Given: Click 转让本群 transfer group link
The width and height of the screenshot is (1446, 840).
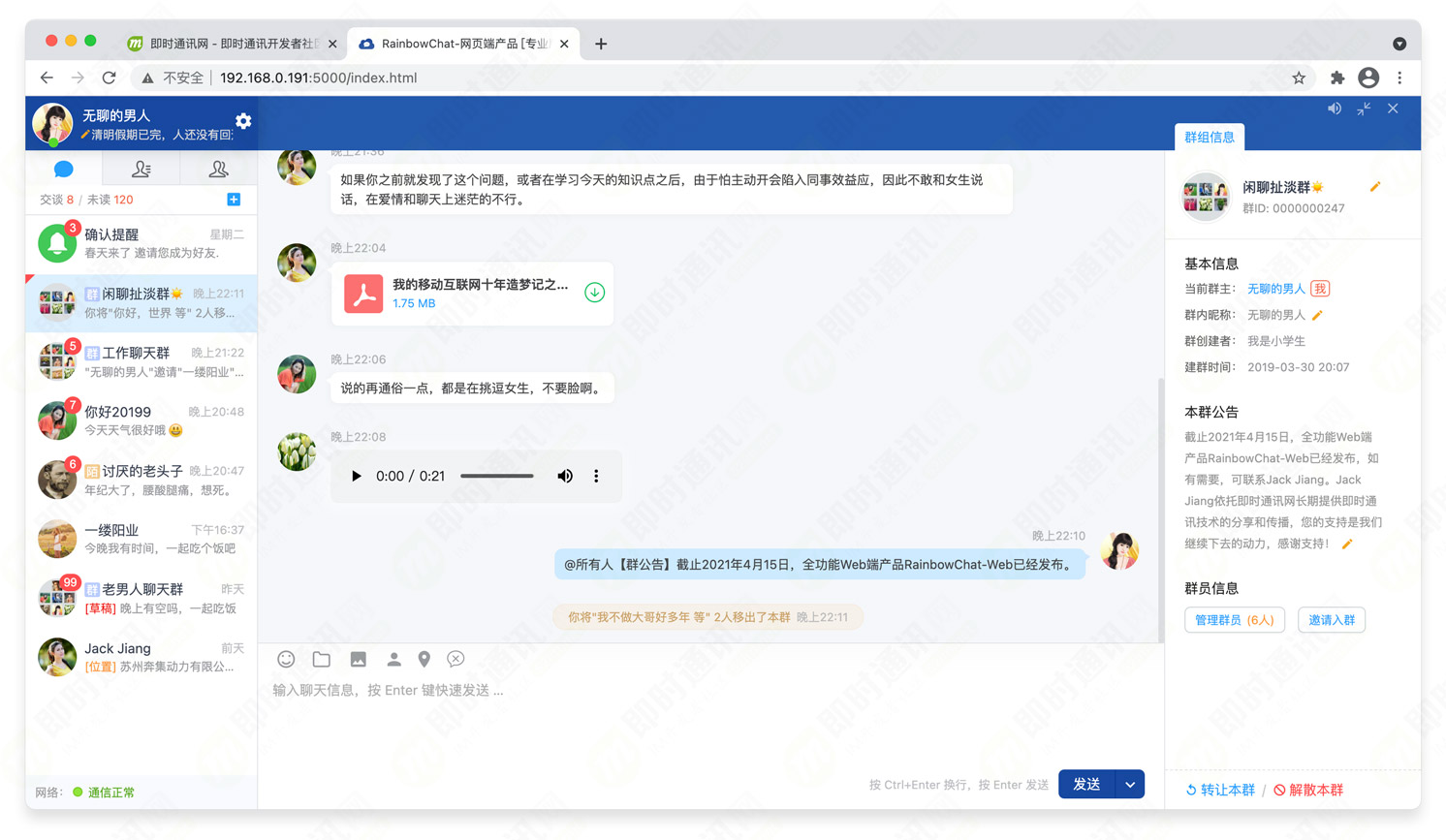Looking at the screenshot, I should (1220, 790).
